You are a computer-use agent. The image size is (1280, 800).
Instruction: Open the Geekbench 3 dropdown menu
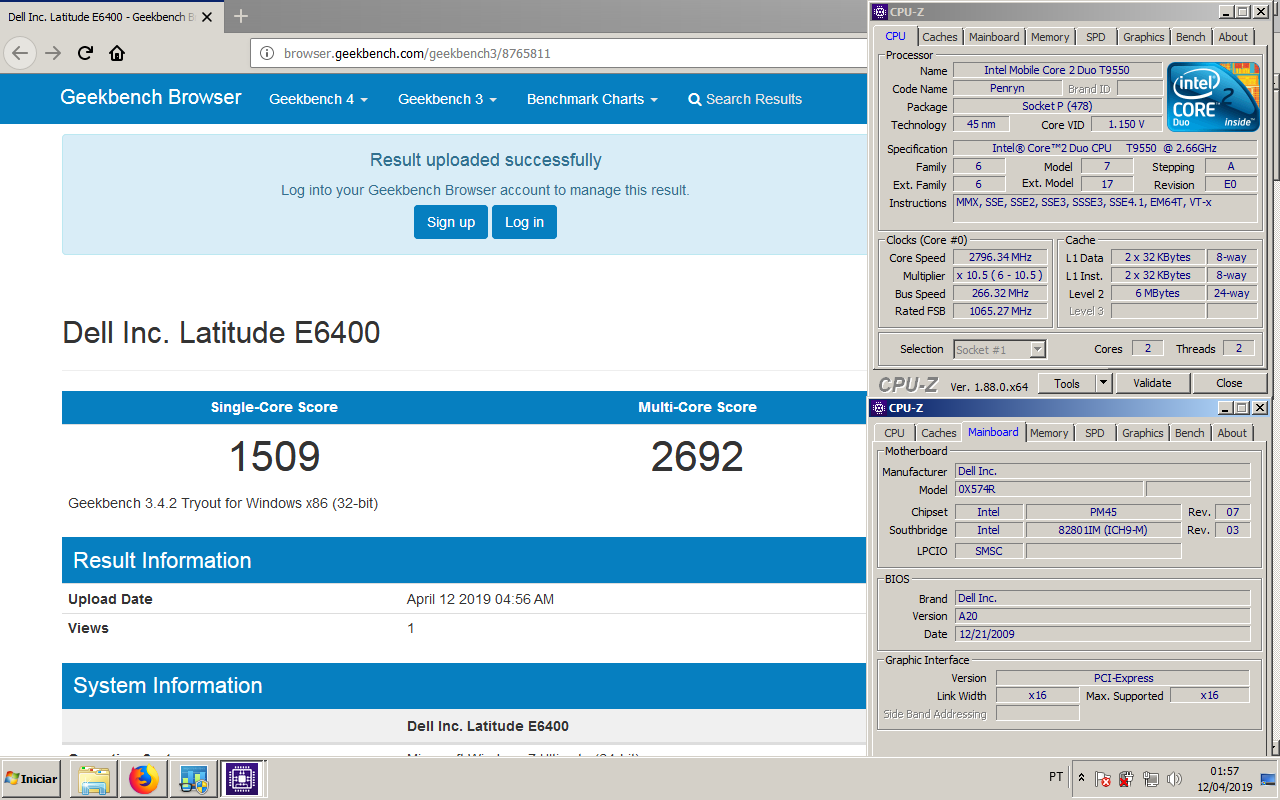(x=447, y=99)
